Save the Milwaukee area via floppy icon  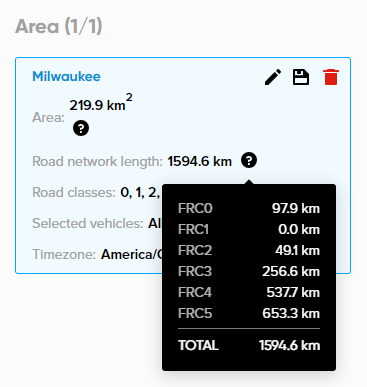click(301, 77)
